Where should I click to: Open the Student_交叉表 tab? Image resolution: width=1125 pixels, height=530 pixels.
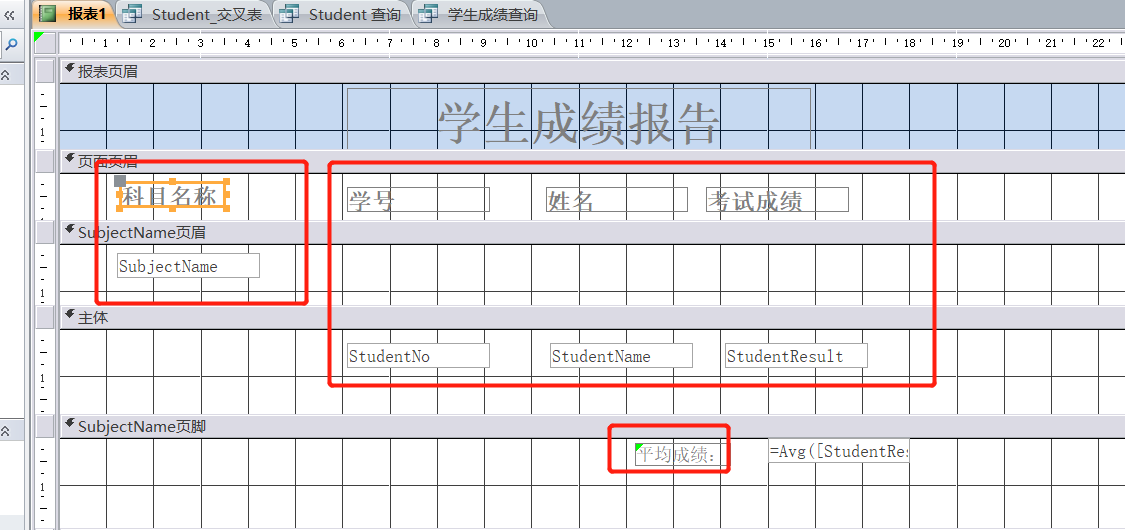206,14
